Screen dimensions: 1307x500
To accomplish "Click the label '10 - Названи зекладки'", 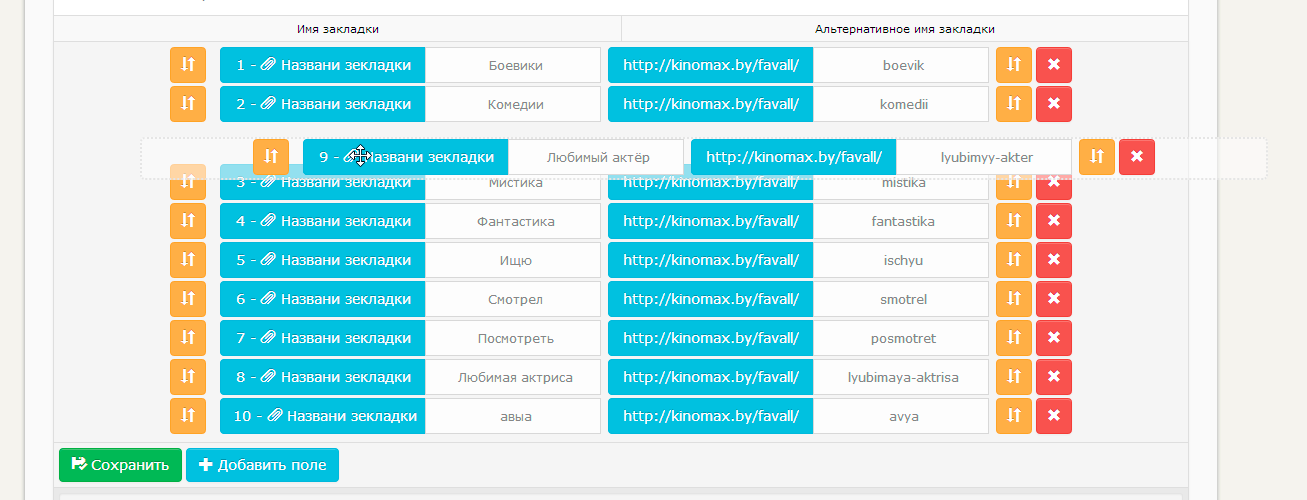I will (323, 416).
